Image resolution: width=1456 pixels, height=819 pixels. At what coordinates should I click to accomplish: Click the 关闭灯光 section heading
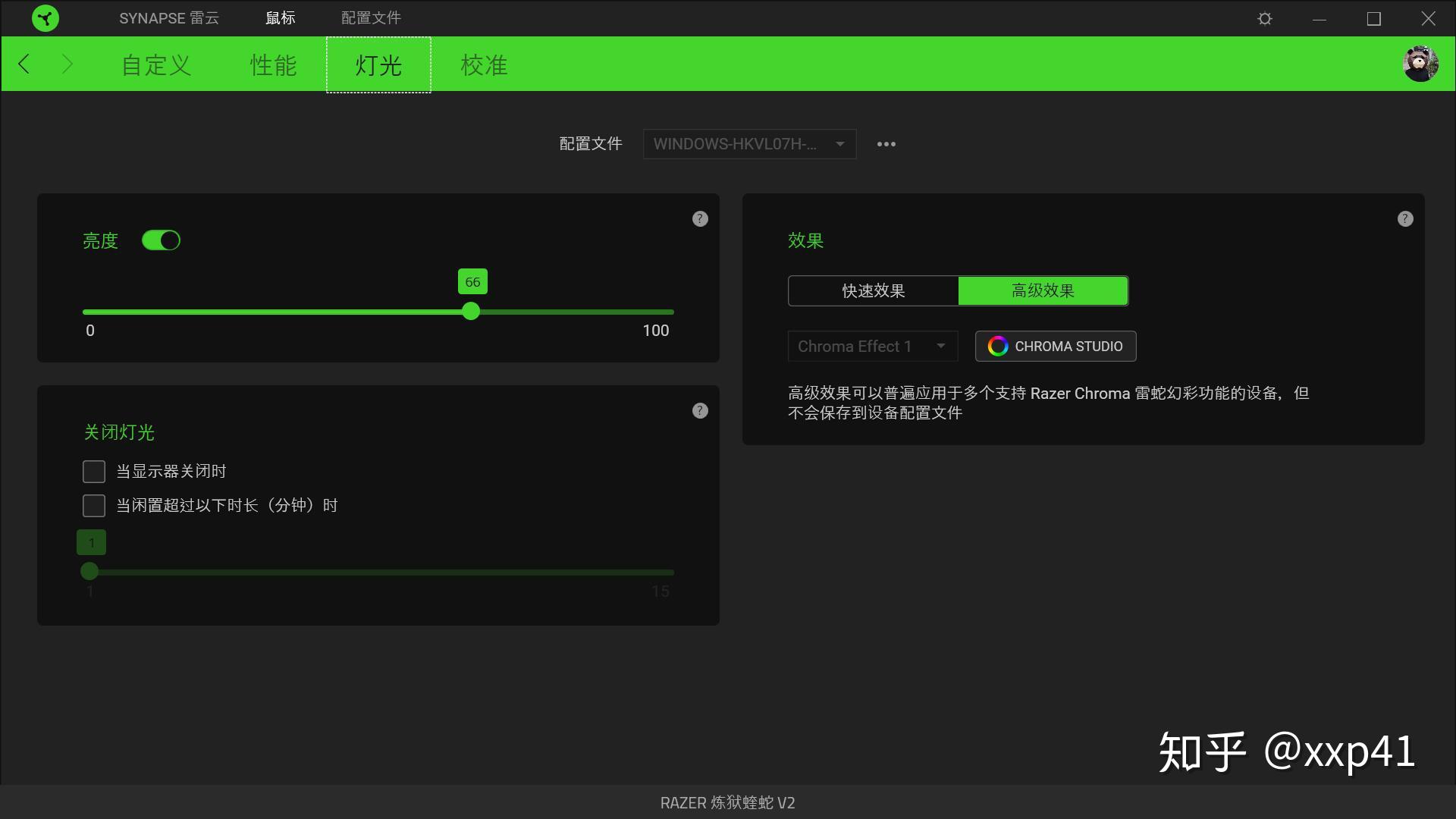click(119, 433)
